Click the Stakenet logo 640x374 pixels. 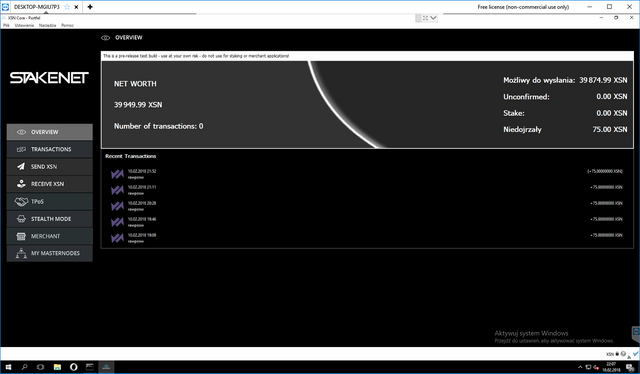click(x=49, y=78)
